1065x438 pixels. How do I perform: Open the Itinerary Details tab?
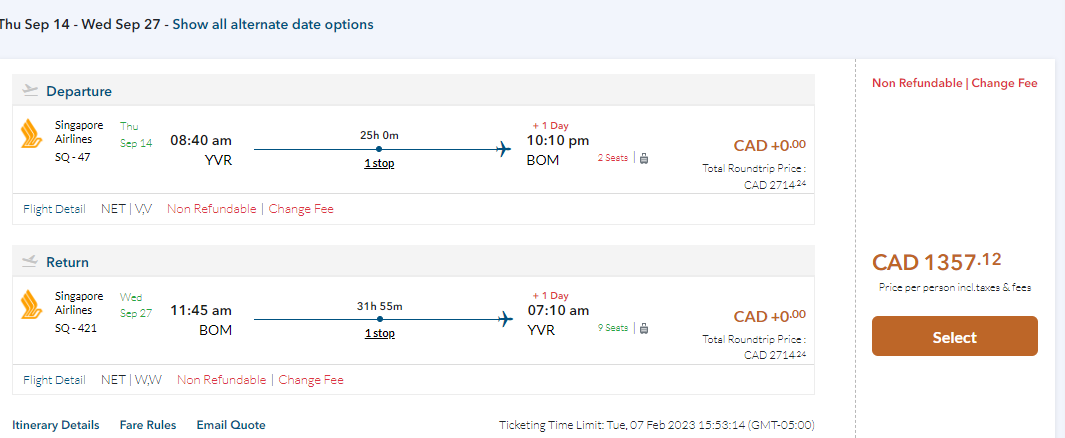click(56, 425)
